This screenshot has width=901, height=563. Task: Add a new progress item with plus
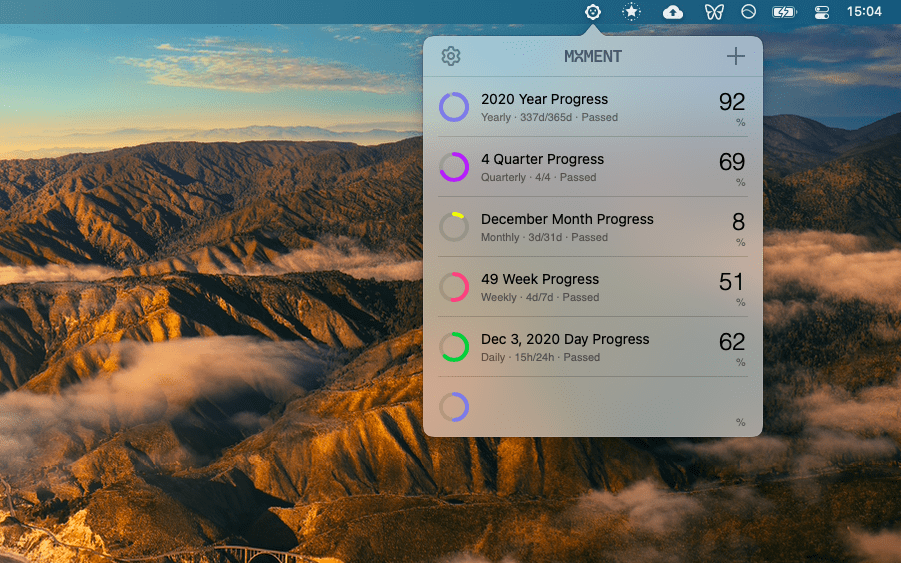coord(736,56)
